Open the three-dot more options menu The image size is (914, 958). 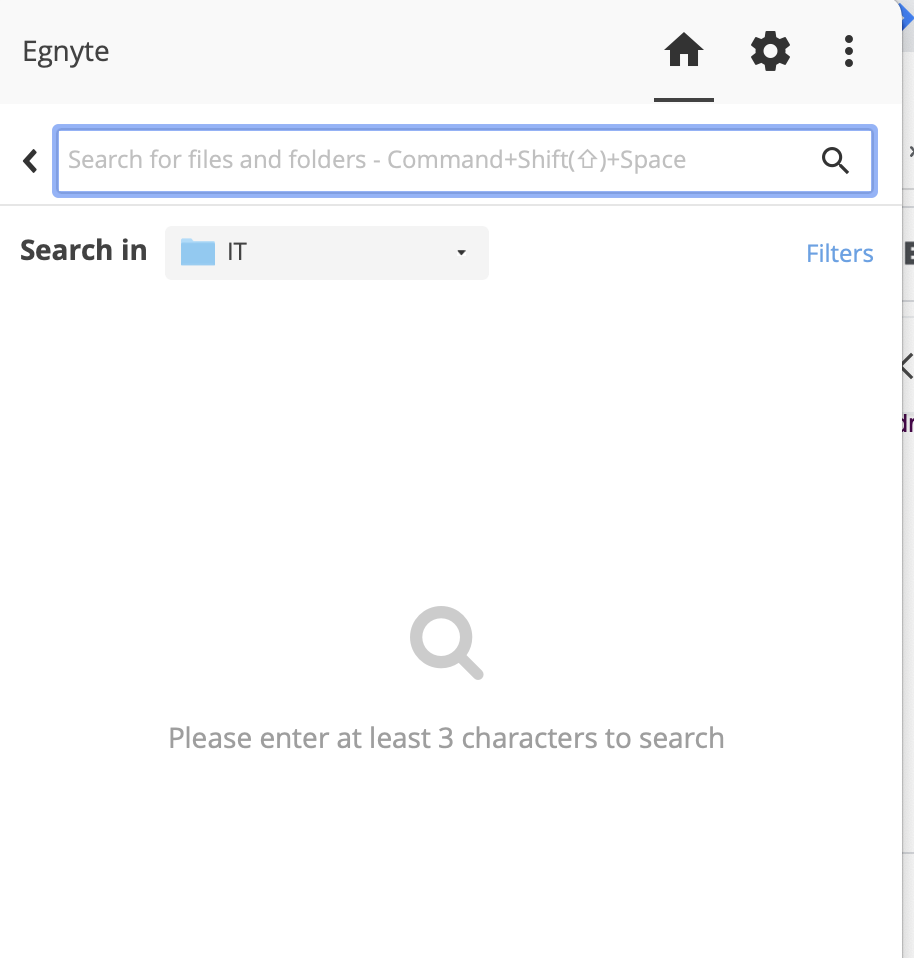(x=848, y=51)
